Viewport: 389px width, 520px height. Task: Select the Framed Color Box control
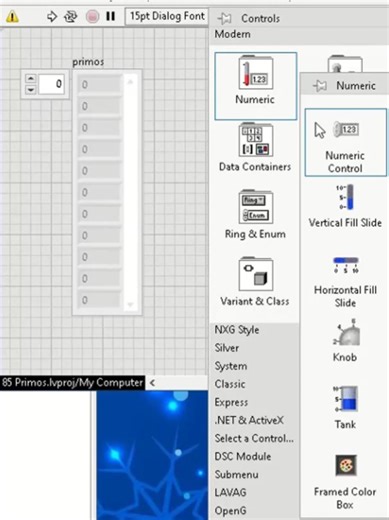coord(345,482)
